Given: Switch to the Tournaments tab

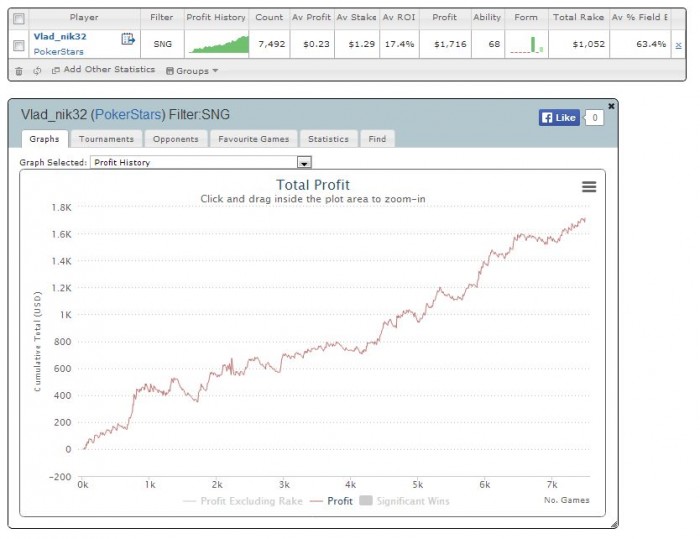Looking at the screenshot, I should pyautogui.click(x=106, y=139).
